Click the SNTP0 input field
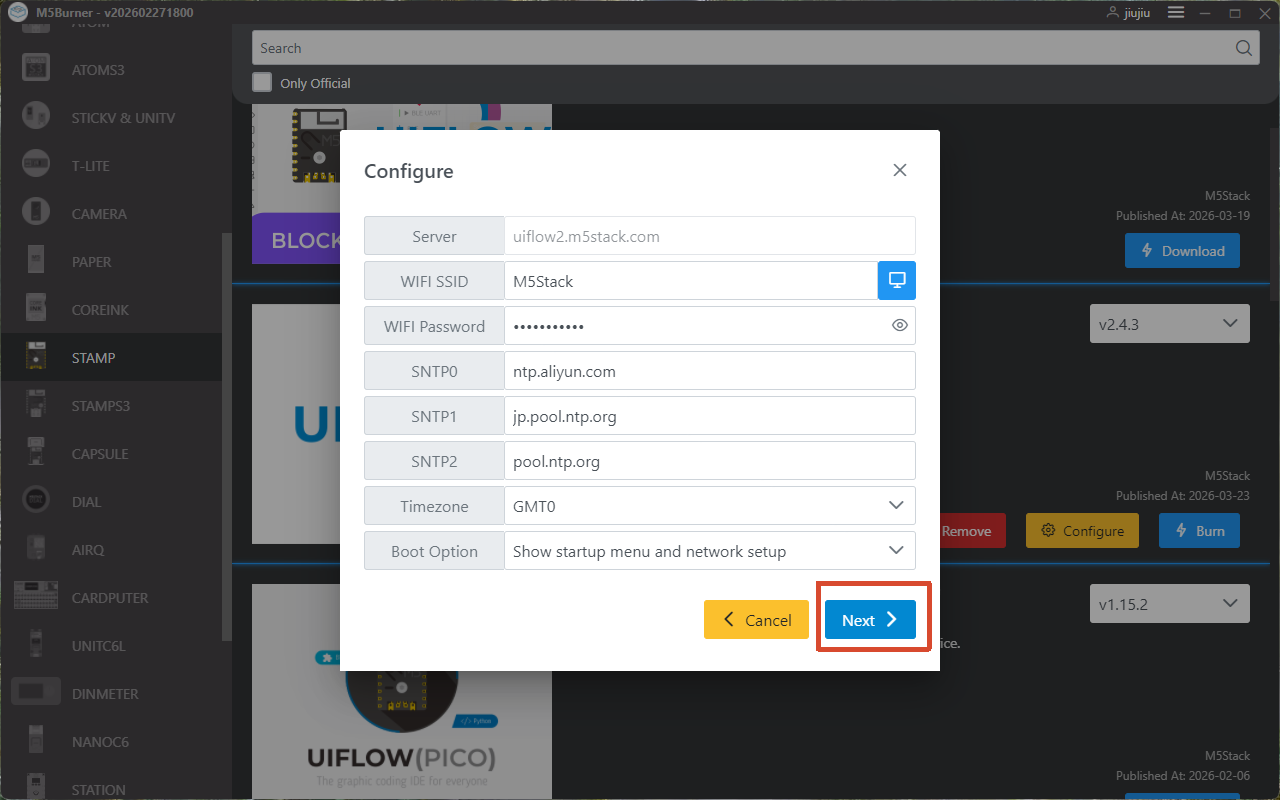The image size is (1280, 800). pyautogui.click(x=709, y=371)
